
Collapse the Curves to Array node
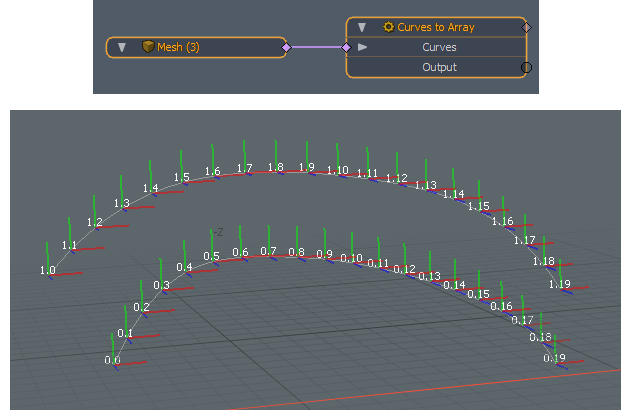(362, 27)
